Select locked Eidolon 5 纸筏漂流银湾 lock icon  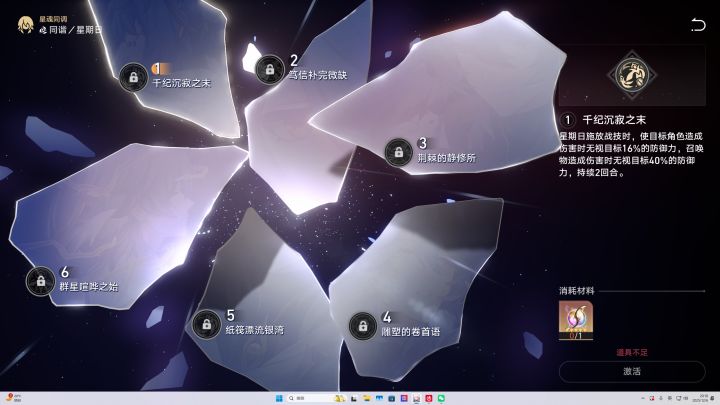coord(206,324)
